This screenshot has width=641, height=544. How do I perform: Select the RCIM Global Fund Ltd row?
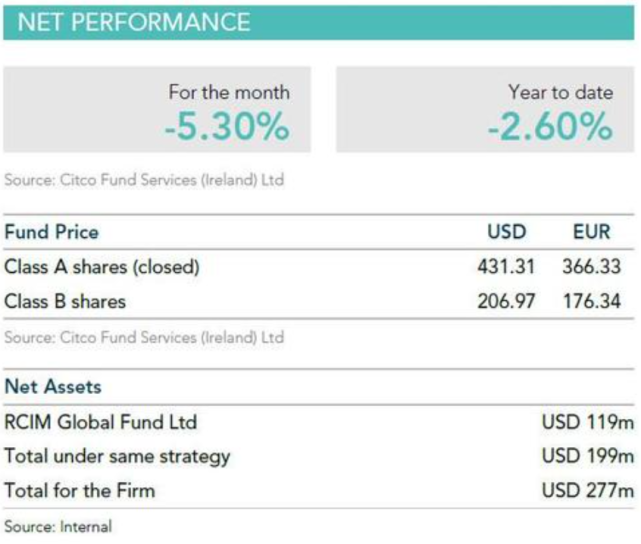pyautogui.click(x=101, y=422)
